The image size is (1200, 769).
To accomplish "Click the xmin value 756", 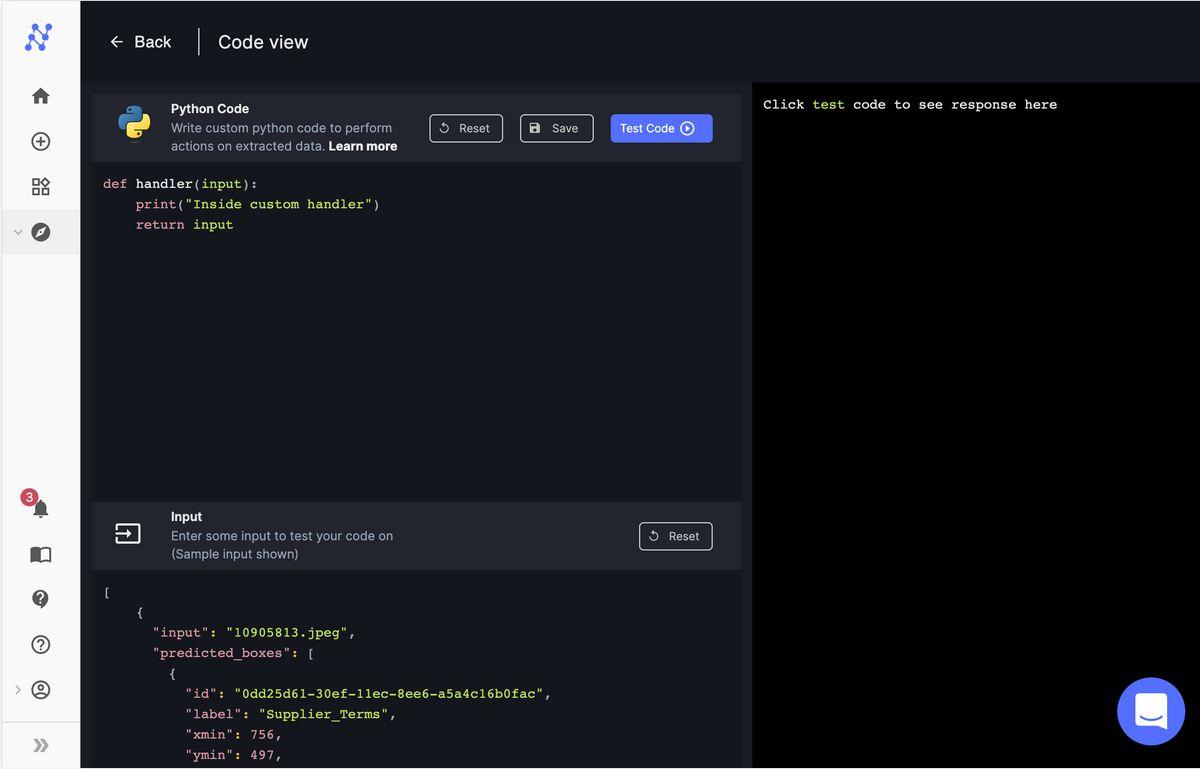I will (x=262, y=735).
